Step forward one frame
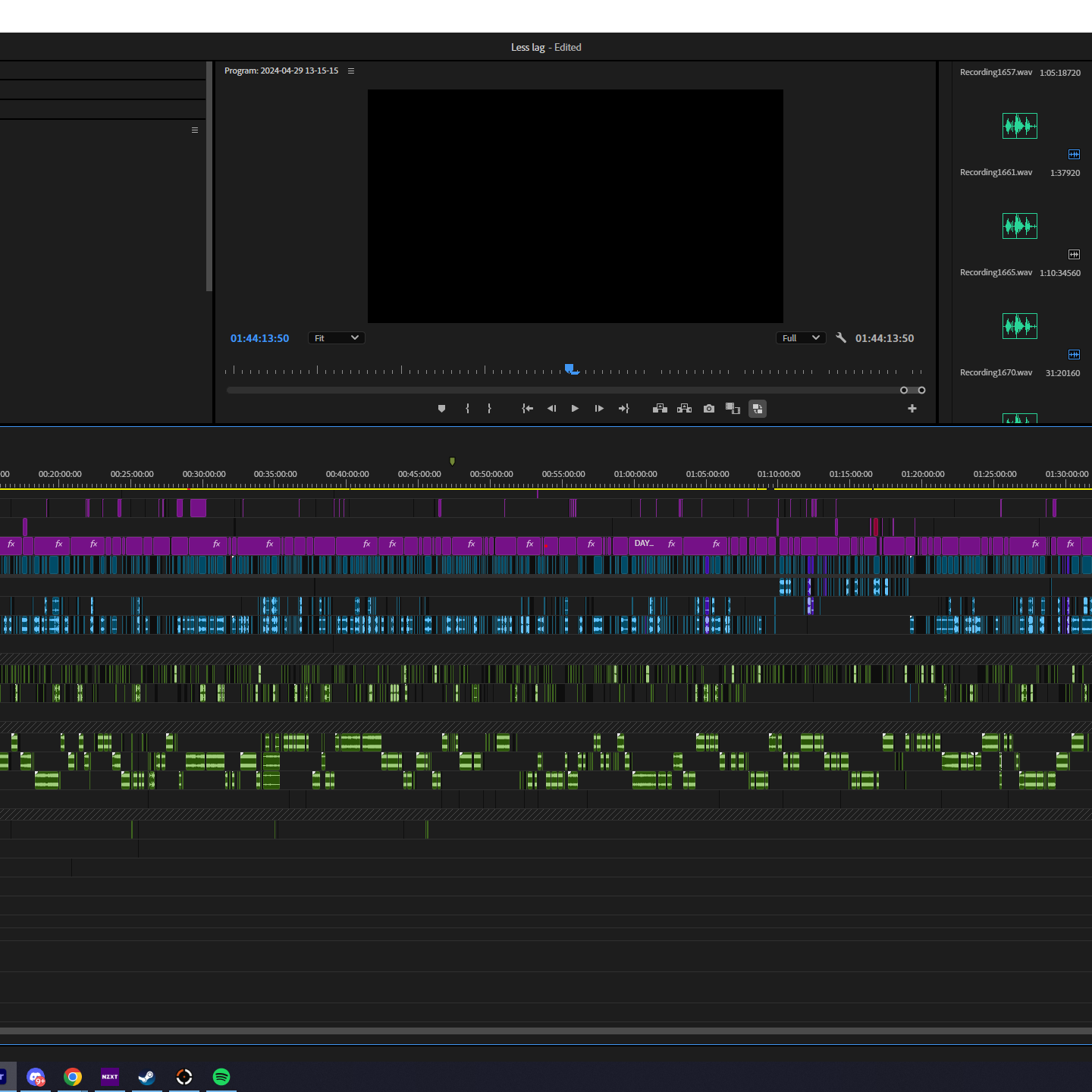1092x1092 pixels. 599,409
